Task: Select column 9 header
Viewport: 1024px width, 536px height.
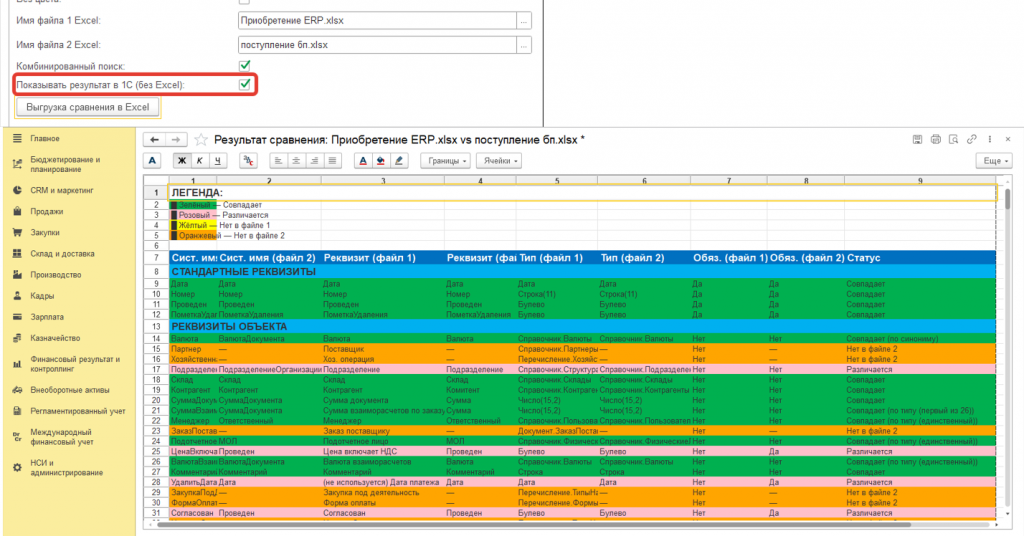Action: point(920,181)
